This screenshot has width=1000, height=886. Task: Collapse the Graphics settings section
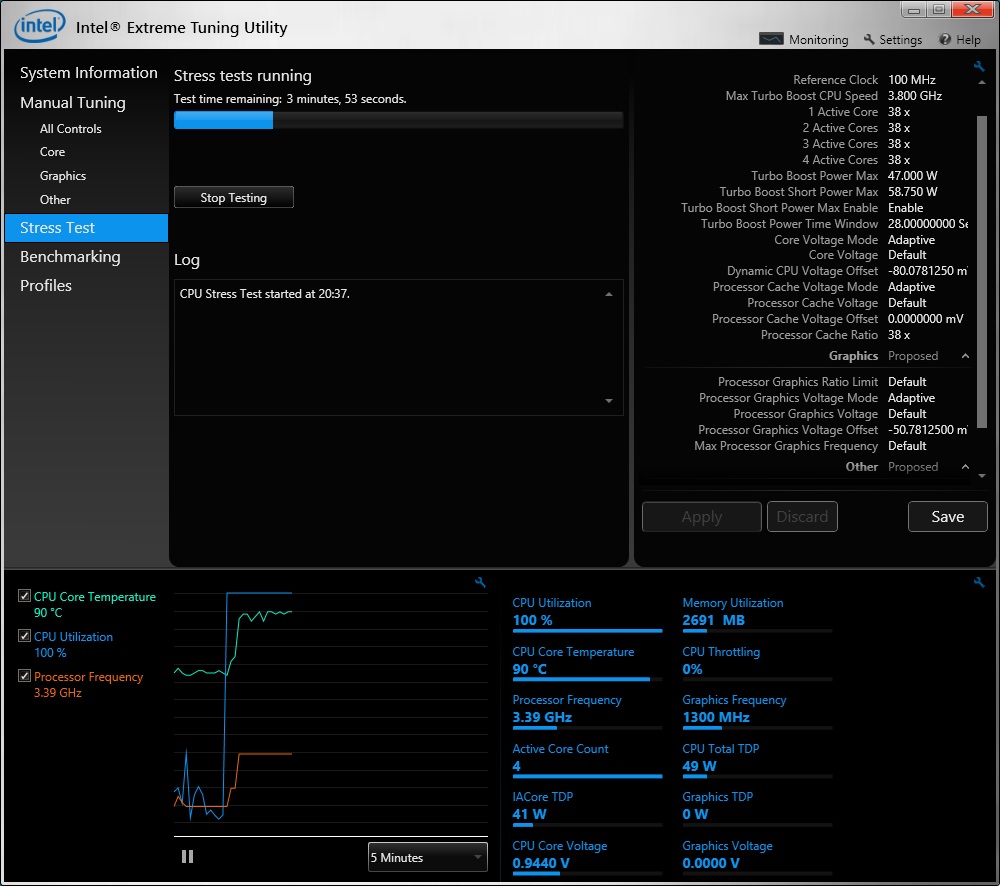click(x=966, y=356)
